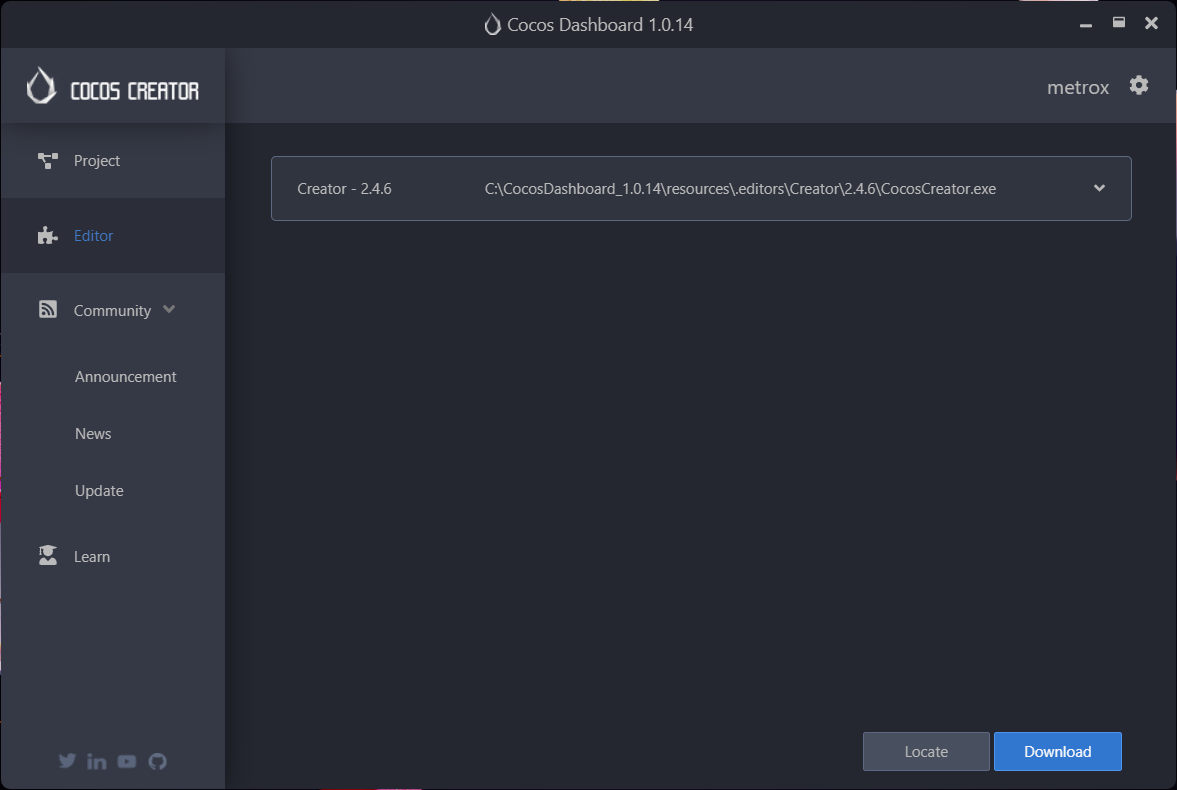Select the News menu item
1177x790 pixels.
pos(93,433)
